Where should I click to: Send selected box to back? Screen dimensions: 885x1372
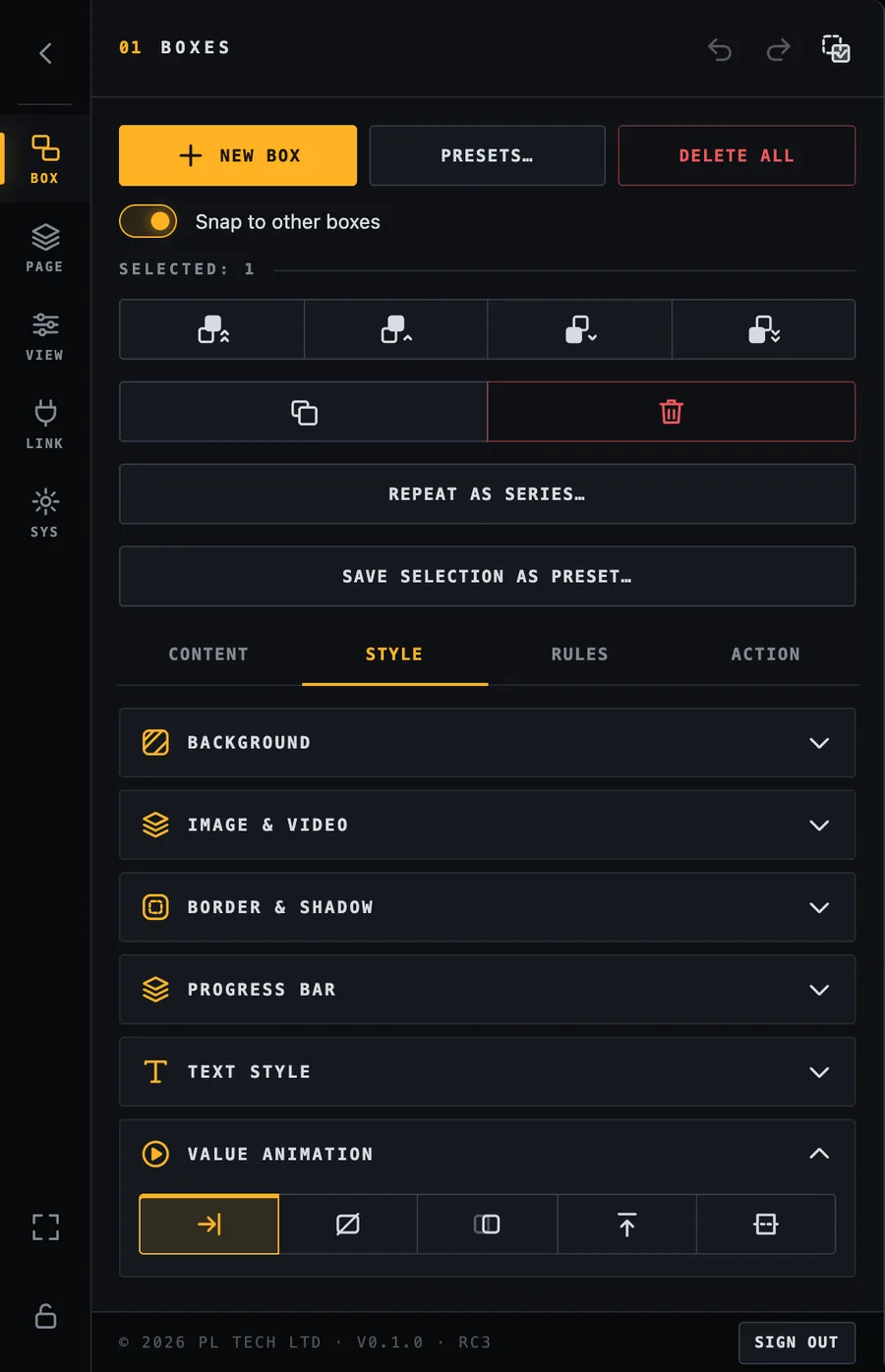(764, 329)
